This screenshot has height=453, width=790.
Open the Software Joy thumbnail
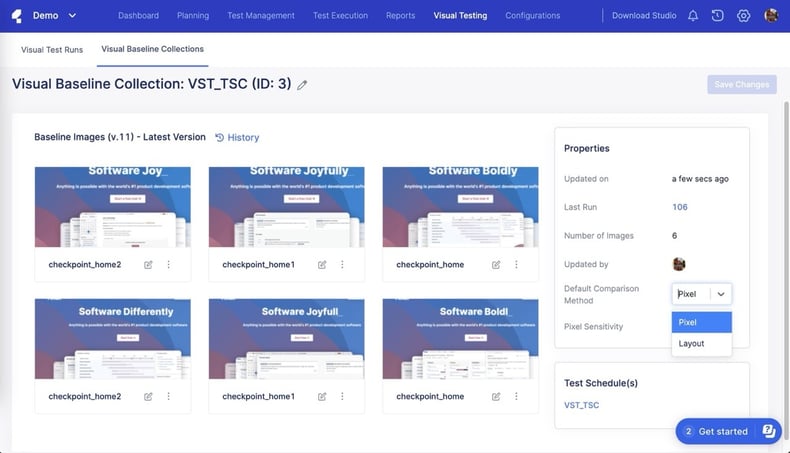[x=113, y=207]
